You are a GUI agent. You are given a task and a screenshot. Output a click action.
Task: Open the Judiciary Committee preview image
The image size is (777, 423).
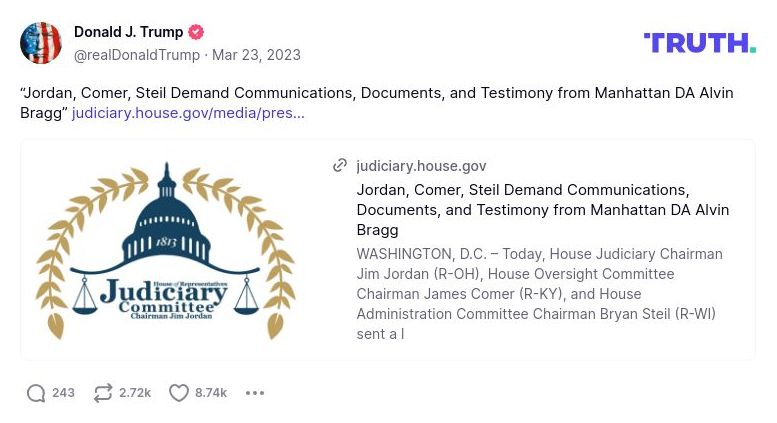click(x=166, y=250)
